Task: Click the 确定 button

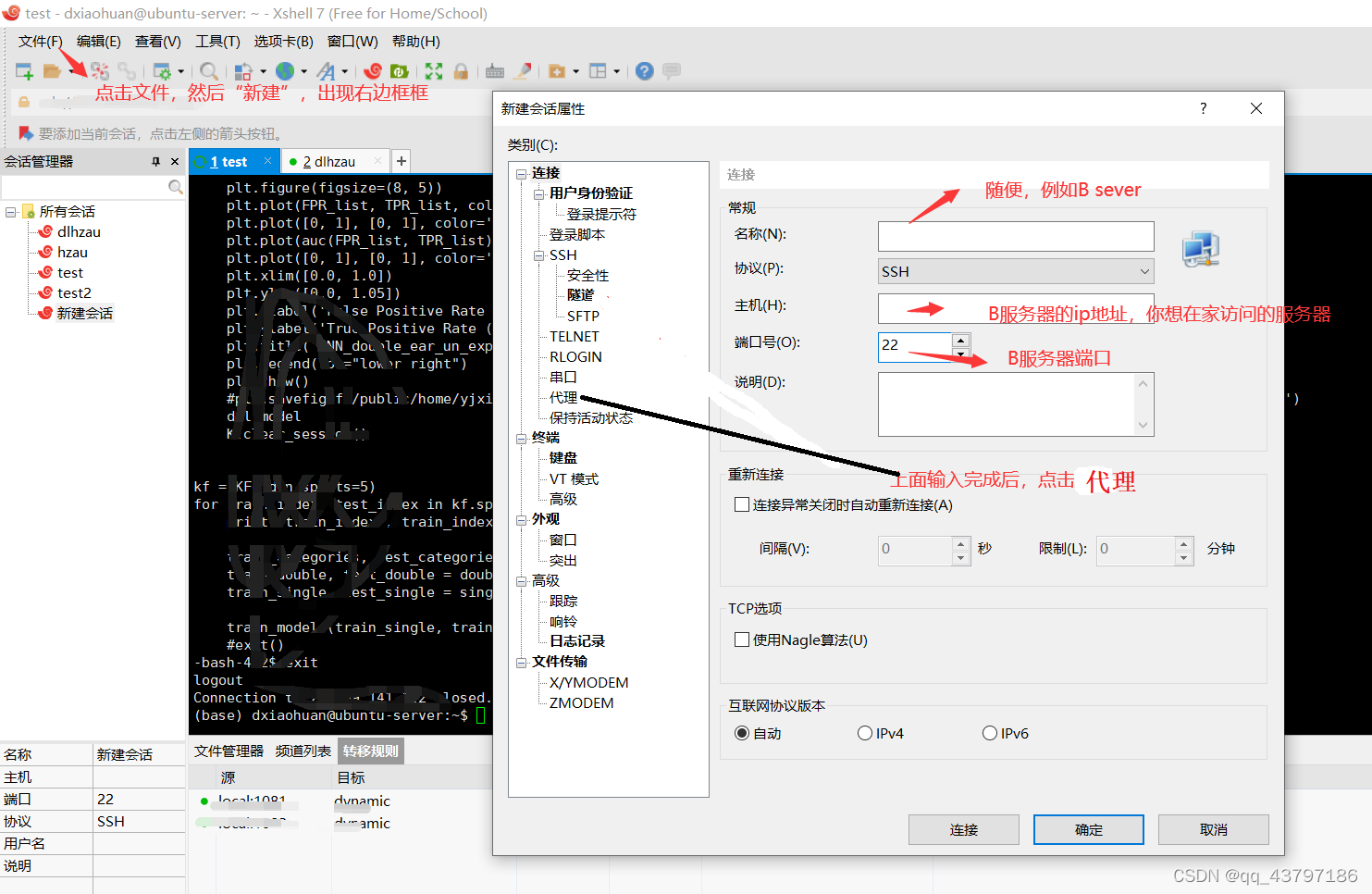Action: point(1088,829)
